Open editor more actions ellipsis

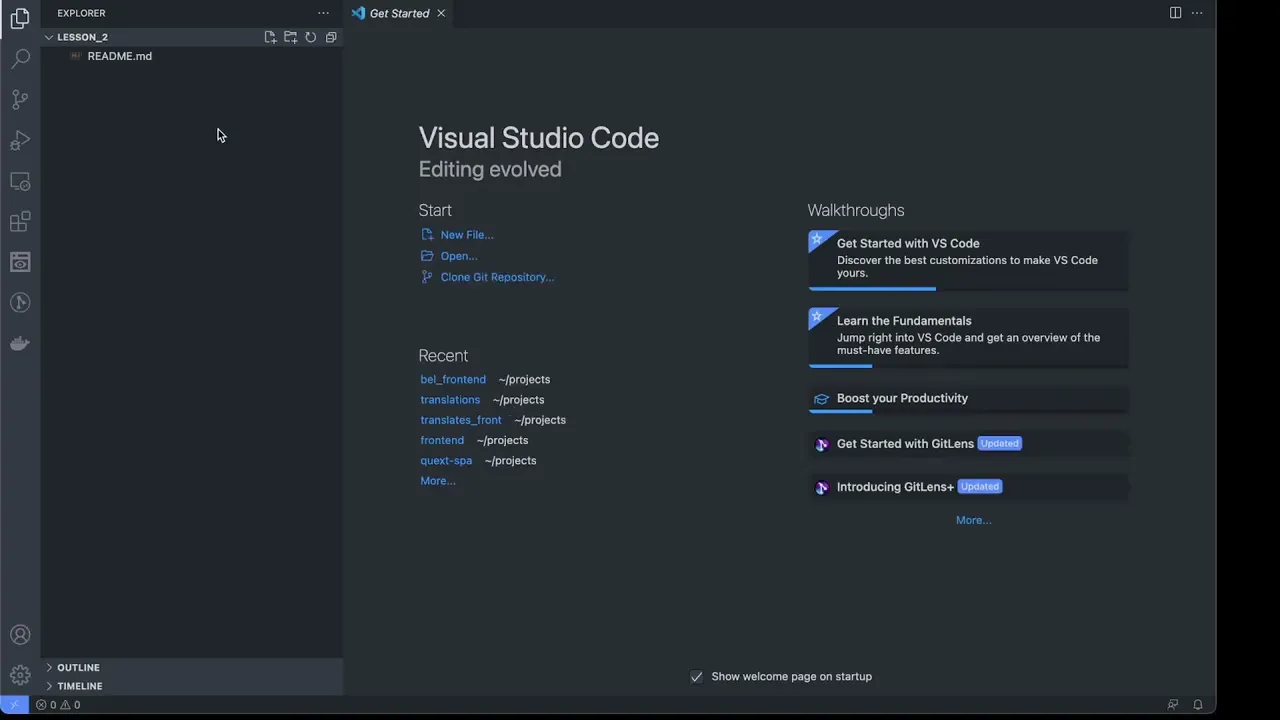pos(1197,13)
